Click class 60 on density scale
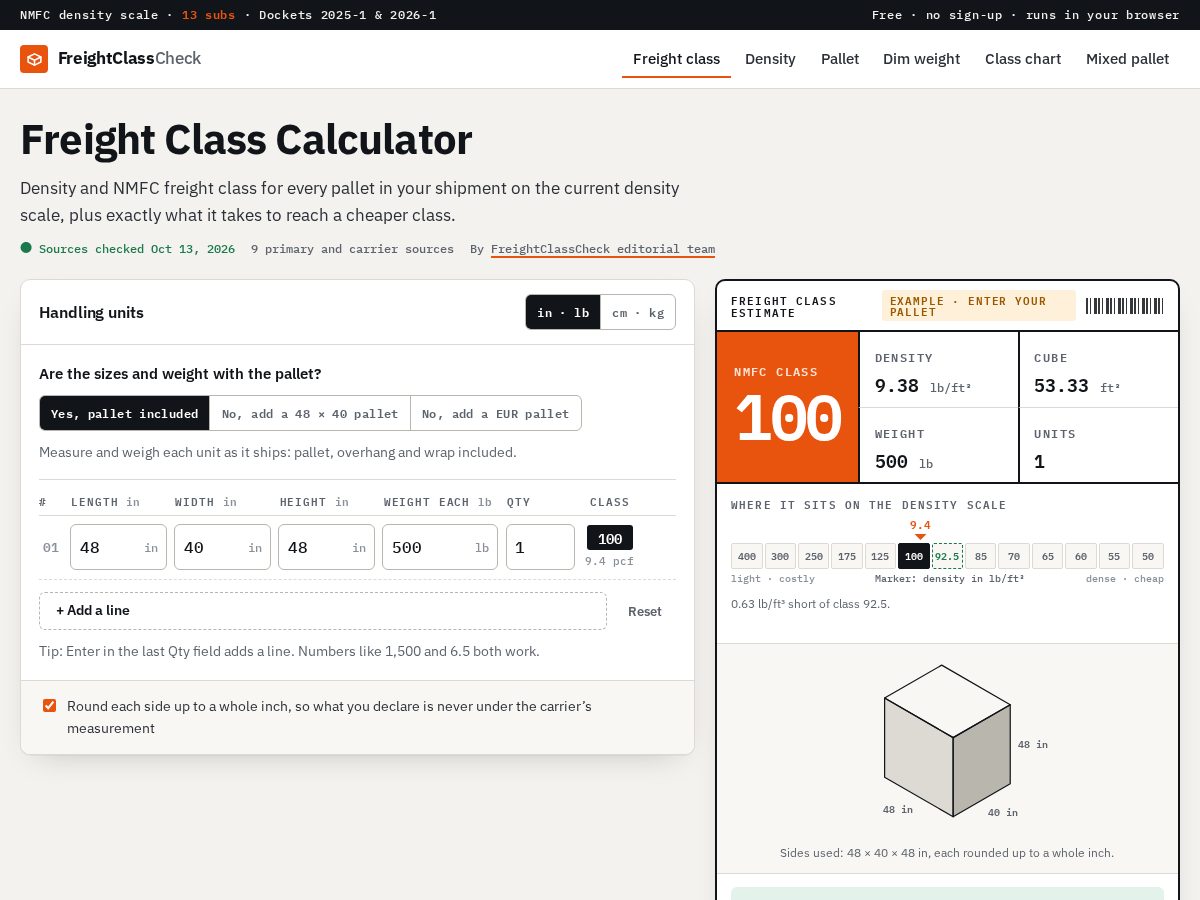Viewport: 1200px width, 900px height. click(1081, 556)
